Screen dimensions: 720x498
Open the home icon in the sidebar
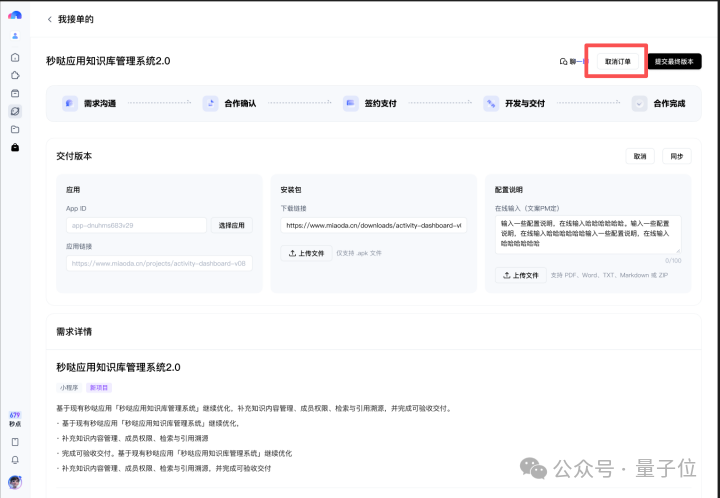pyautogui.click(x=15, y=57)
